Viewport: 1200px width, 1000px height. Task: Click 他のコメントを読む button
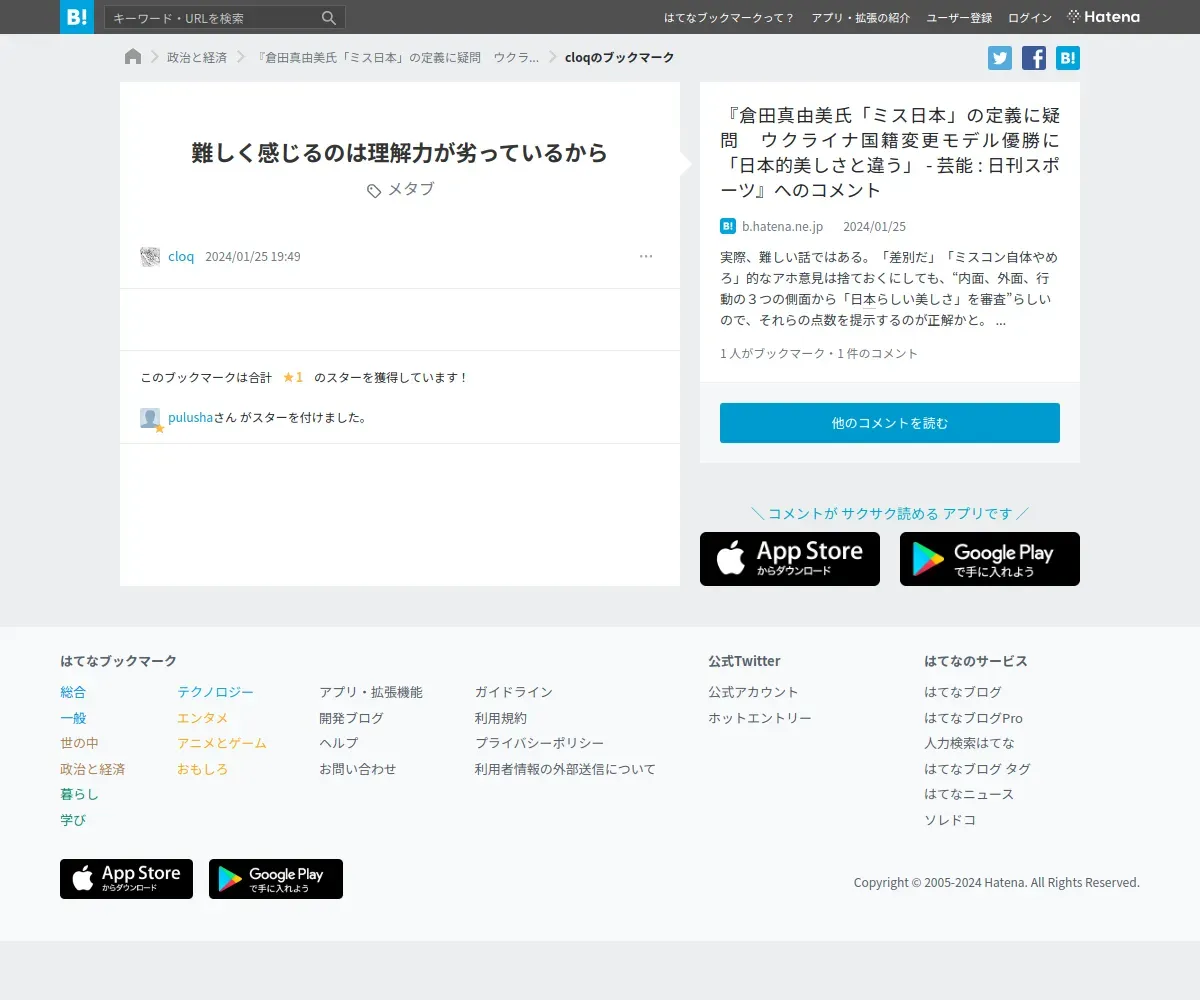click(x=890, y=423)
